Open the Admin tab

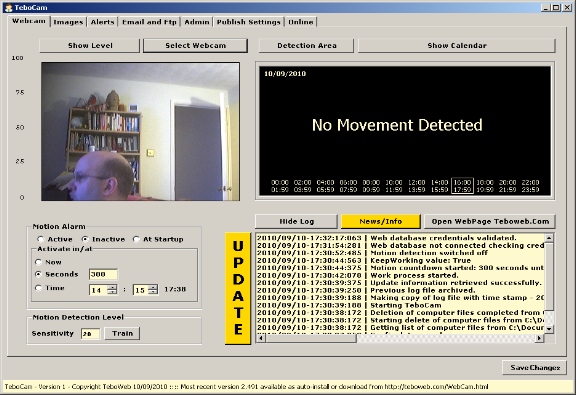[x=197, y=22]
